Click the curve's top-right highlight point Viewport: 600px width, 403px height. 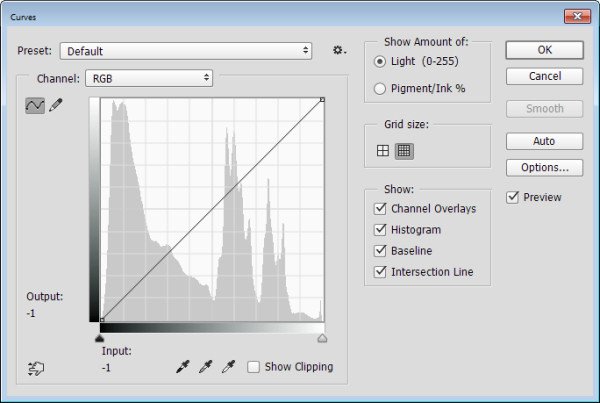322,100
